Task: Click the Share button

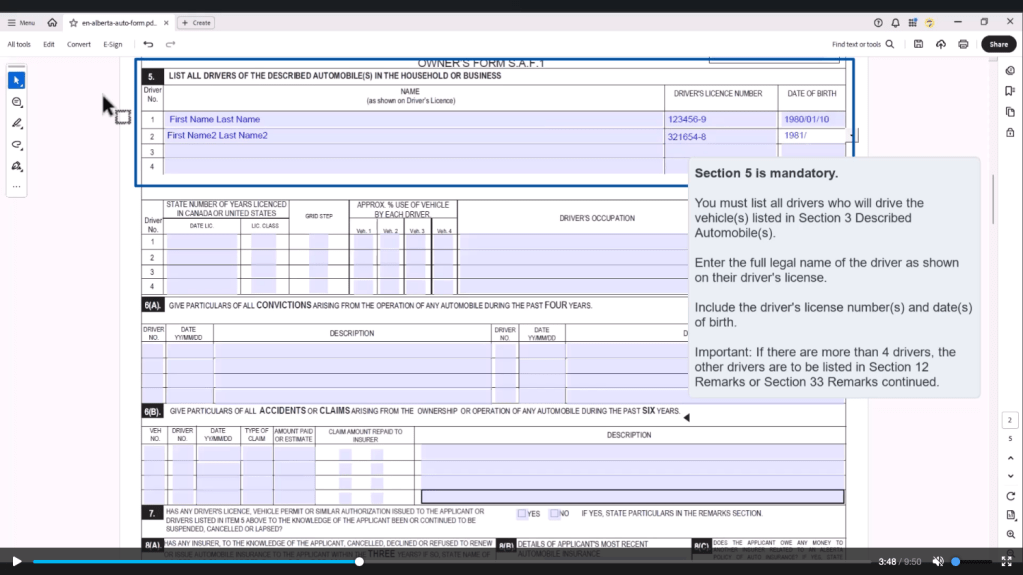Action: point(998,44)
